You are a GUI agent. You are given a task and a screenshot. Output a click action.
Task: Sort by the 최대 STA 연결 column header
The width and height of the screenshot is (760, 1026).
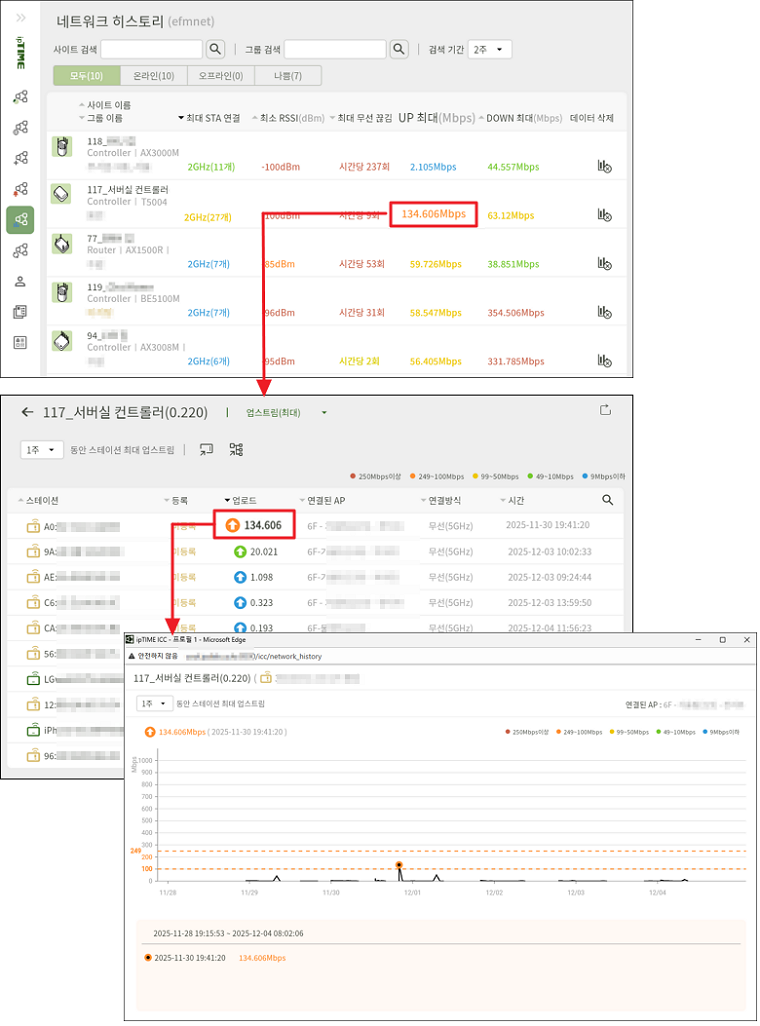pos(211,118)
